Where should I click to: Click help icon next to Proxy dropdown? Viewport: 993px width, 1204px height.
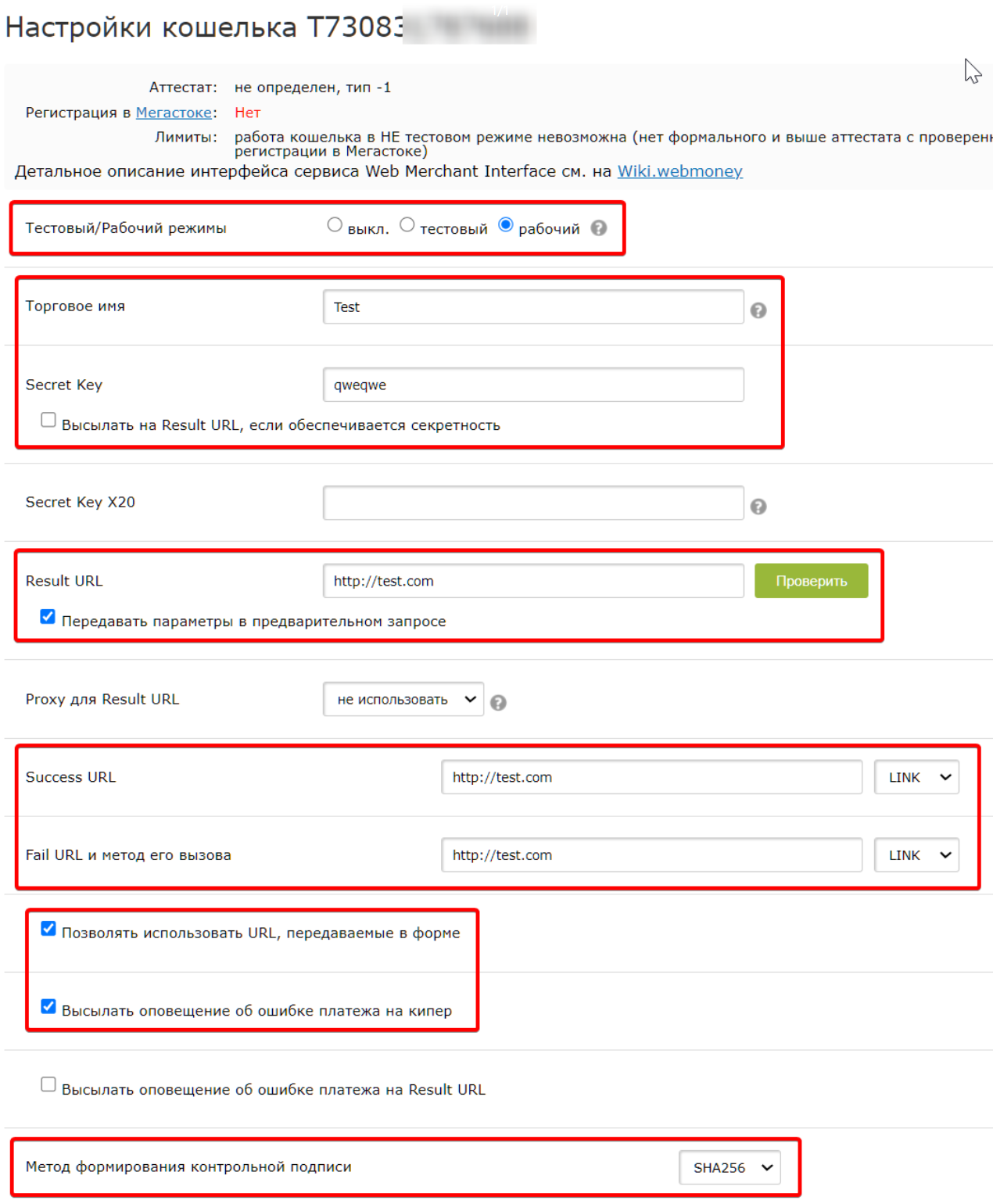click(498, 703)
